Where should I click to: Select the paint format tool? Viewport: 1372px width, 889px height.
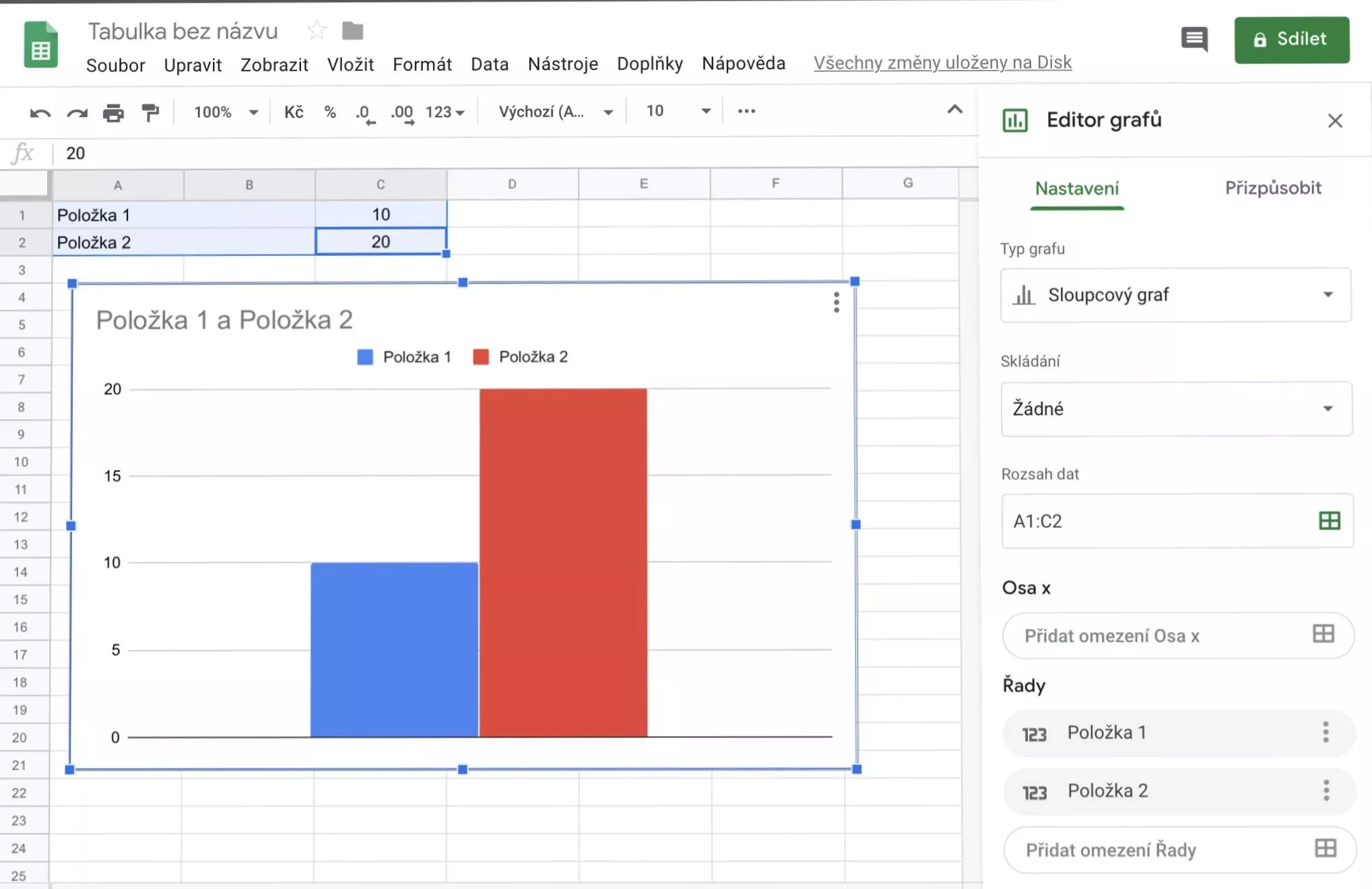click(150, 112)
